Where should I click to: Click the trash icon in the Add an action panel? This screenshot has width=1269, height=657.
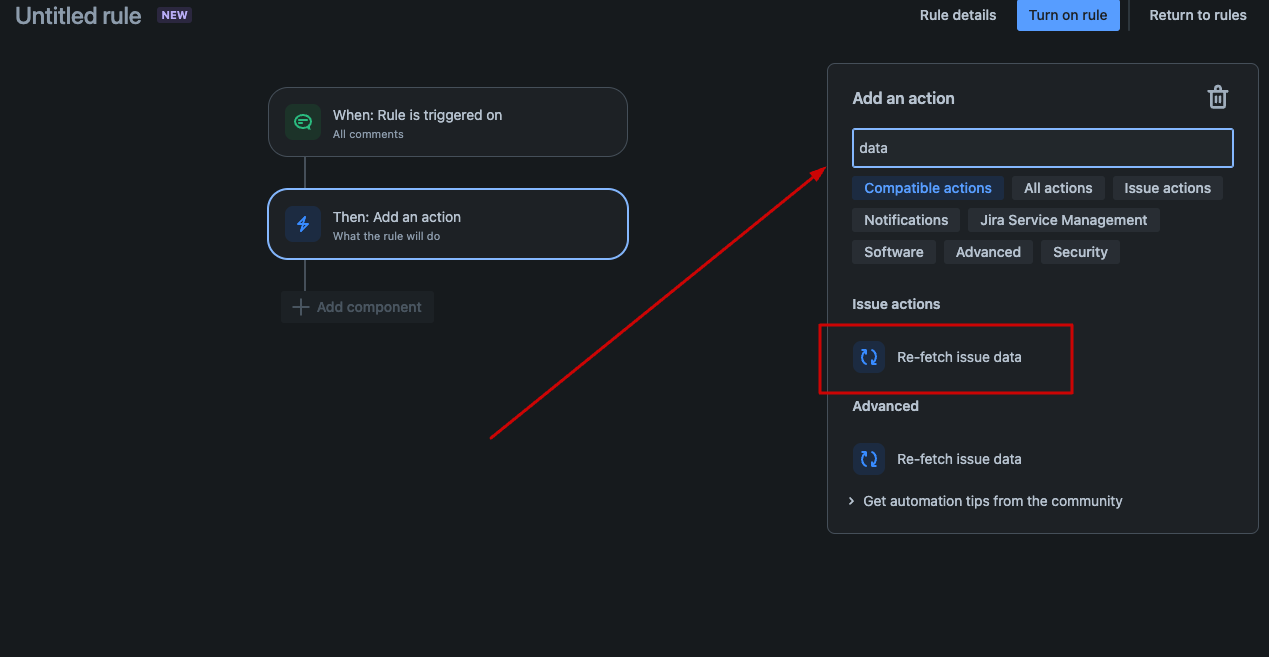pyautogui.click(x=1217, y=97)
